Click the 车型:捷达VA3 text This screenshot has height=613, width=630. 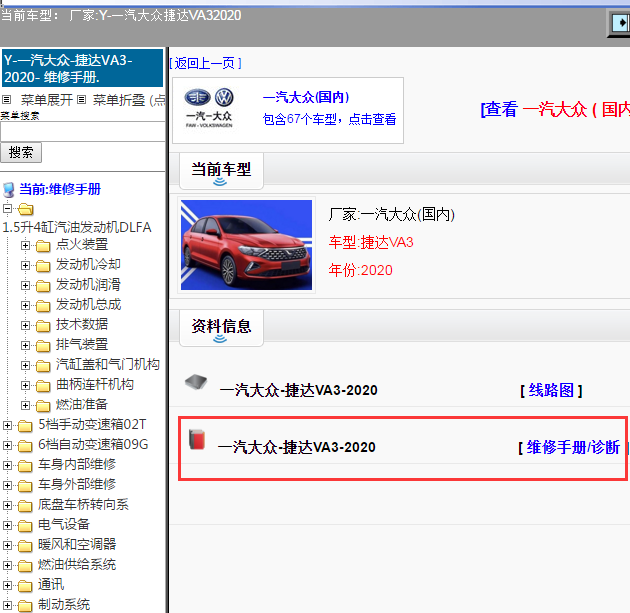pyautogui.click(x=371, y=242)
